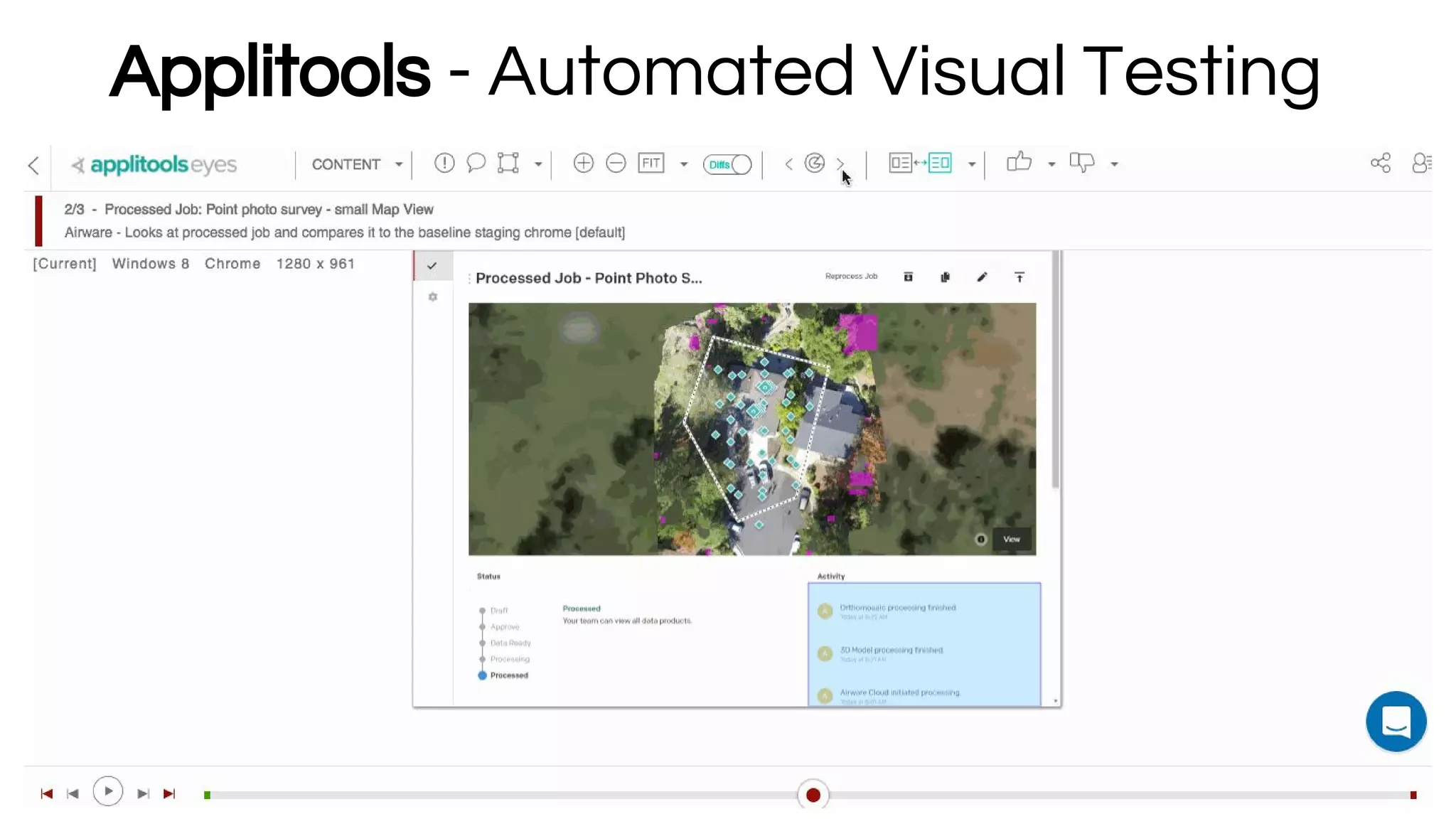Image resolution: width=1456 pixels, height=819 pixels.
Task: Step forward one frame in playback
Action: (x=143, y=793)
